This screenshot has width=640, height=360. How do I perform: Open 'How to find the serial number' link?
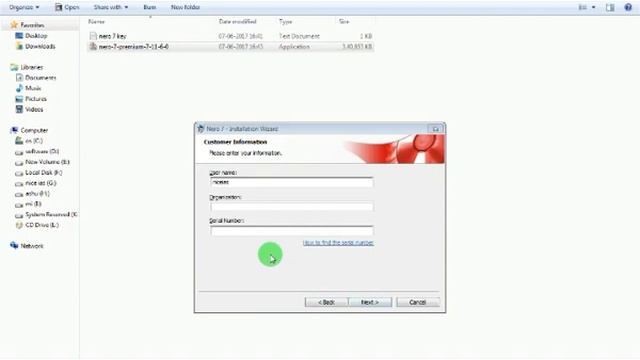[x=338, y=243]
